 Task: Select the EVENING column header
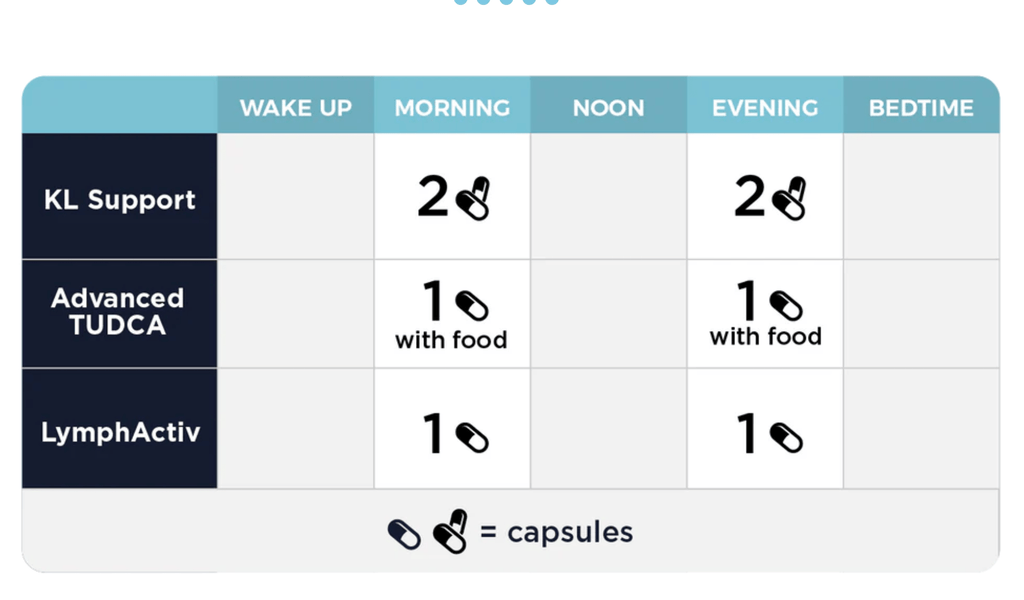(765, 108)
